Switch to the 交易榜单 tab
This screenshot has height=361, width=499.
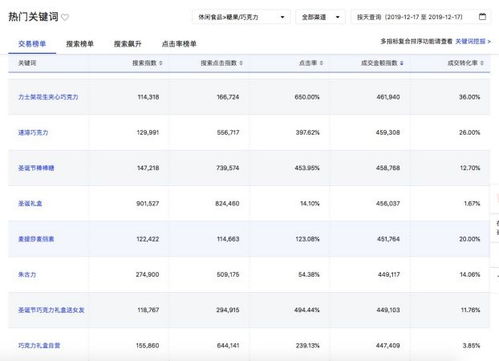click(32, 44)
